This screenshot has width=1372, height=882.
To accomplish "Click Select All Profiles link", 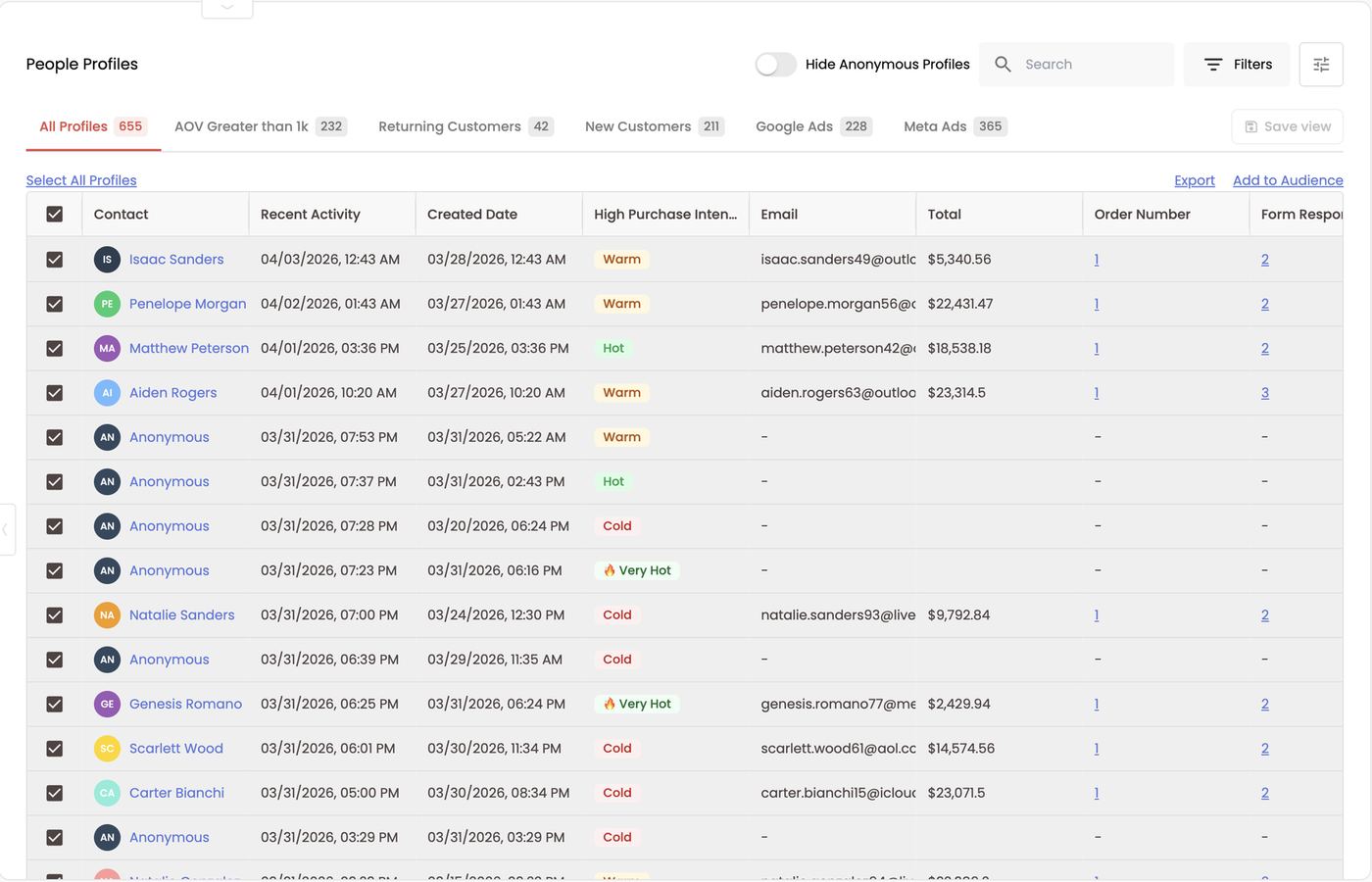I will click(x=81, y=180).
